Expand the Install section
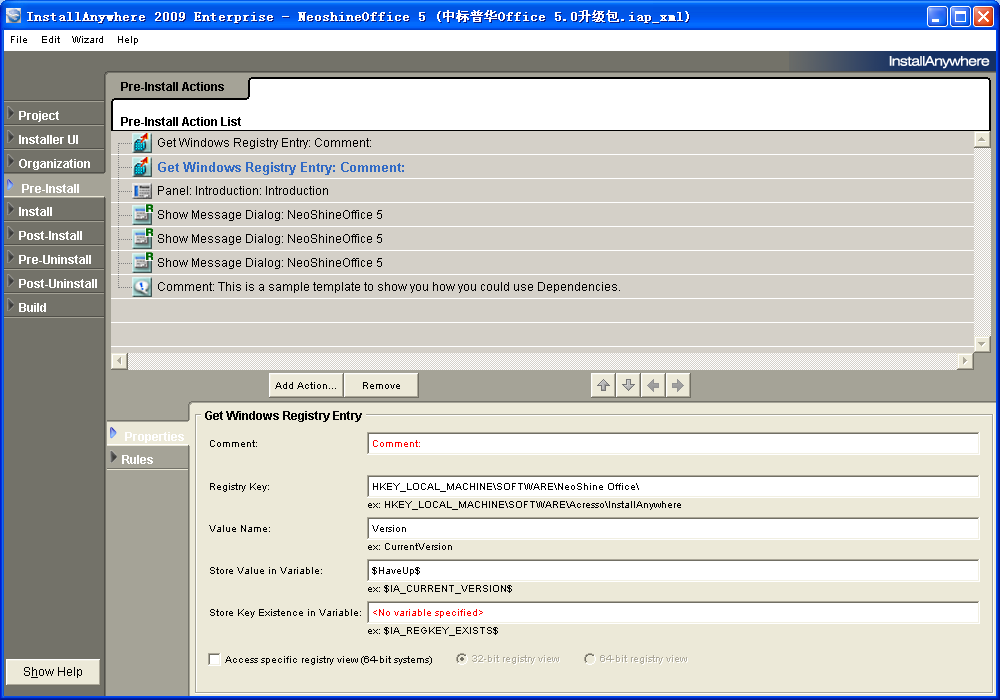Image resolution: width=1000 pixels, height=700 pixels. coord(54,211)
